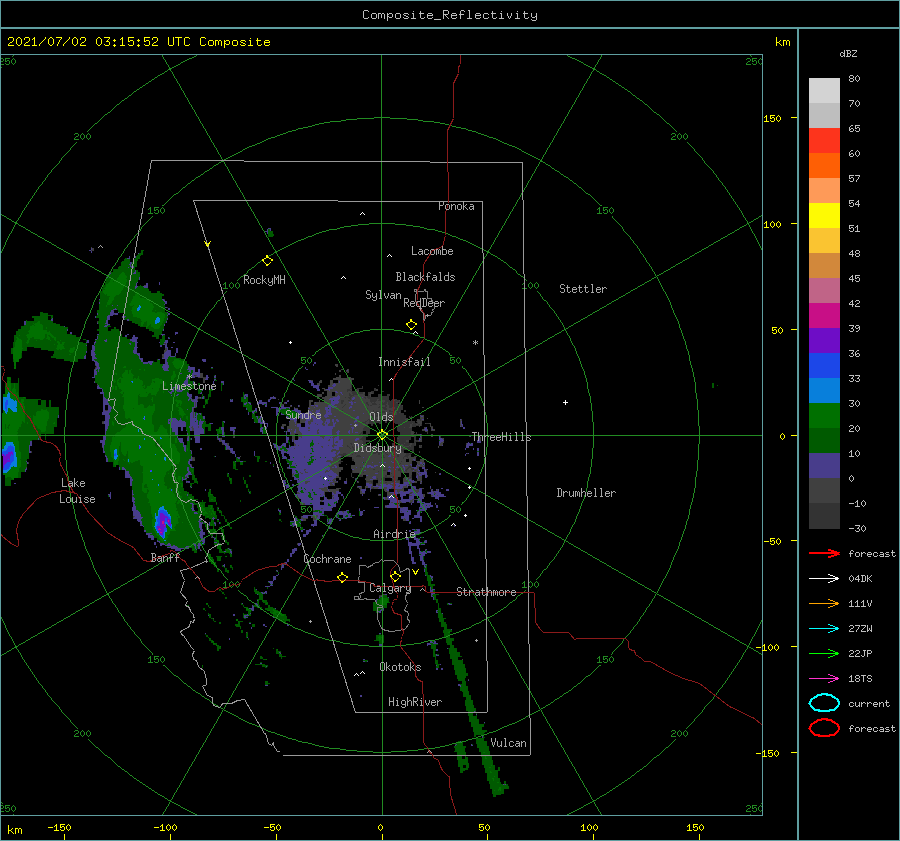This screenshot has height=841, width=900.
Task: Click the 80 dBZ light gray swatch
Action: pyautogui.click(x=824, y=91)
